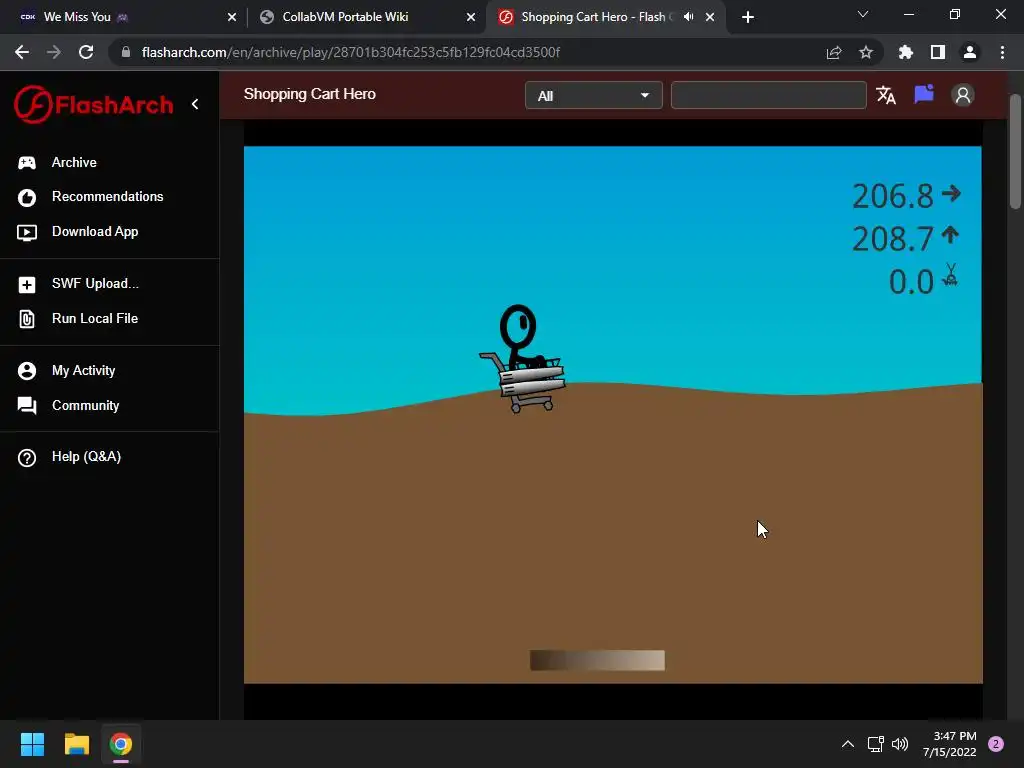Open notifications badge showing 2
This screenshot has width=1024, height=768.
(x=996, y=744)
